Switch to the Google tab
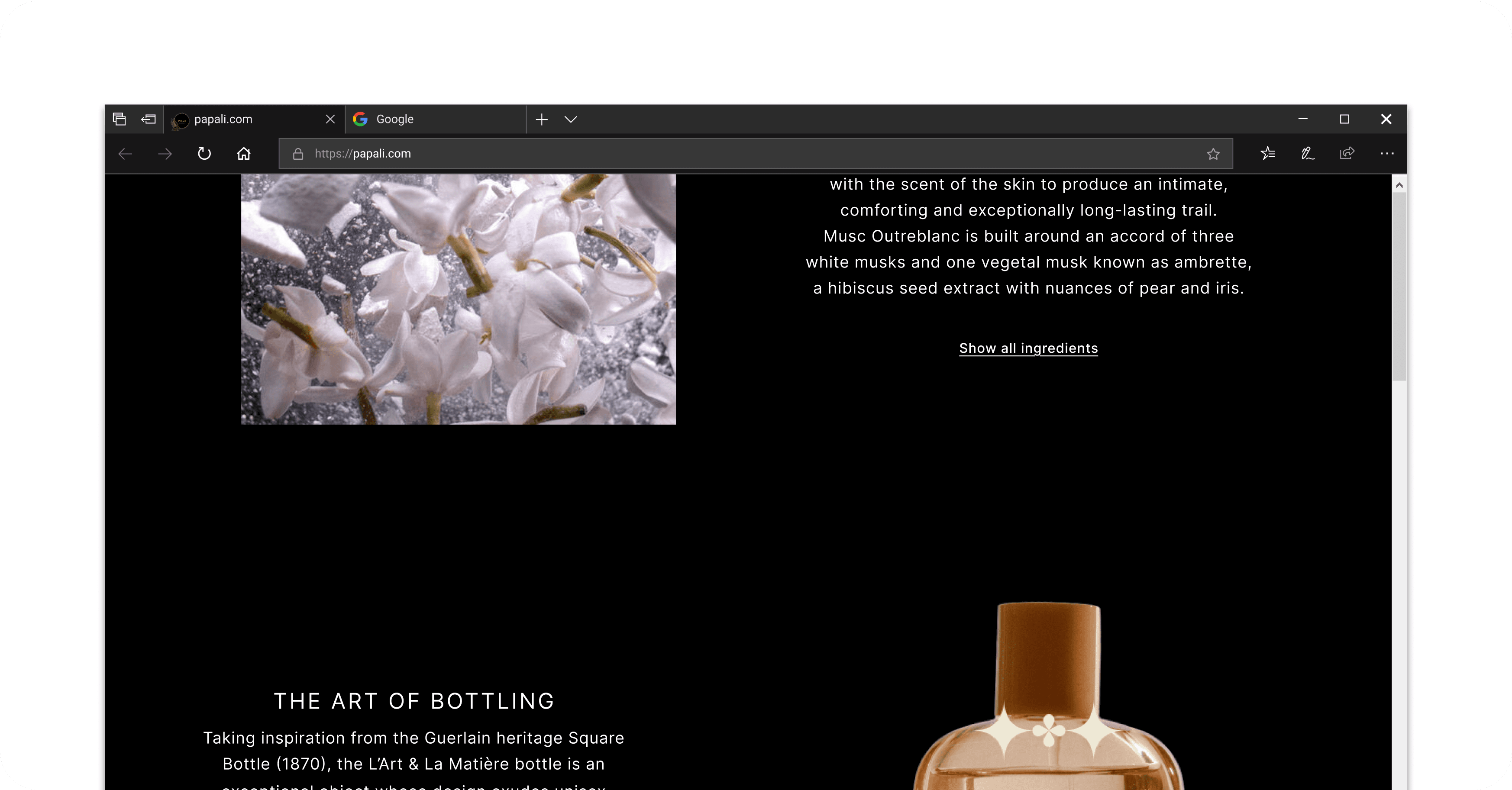The height and width of the screenshot is (790, 1512). pos(436,119)
